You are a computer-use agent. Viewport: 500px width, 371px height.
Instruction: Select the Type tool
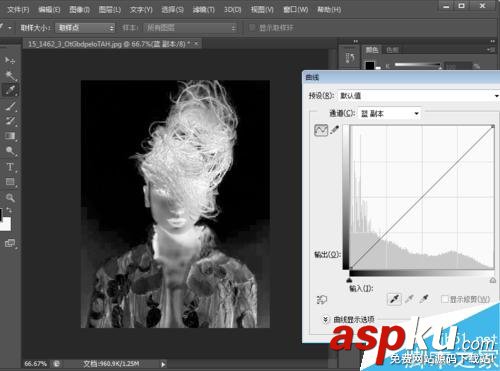10,167
